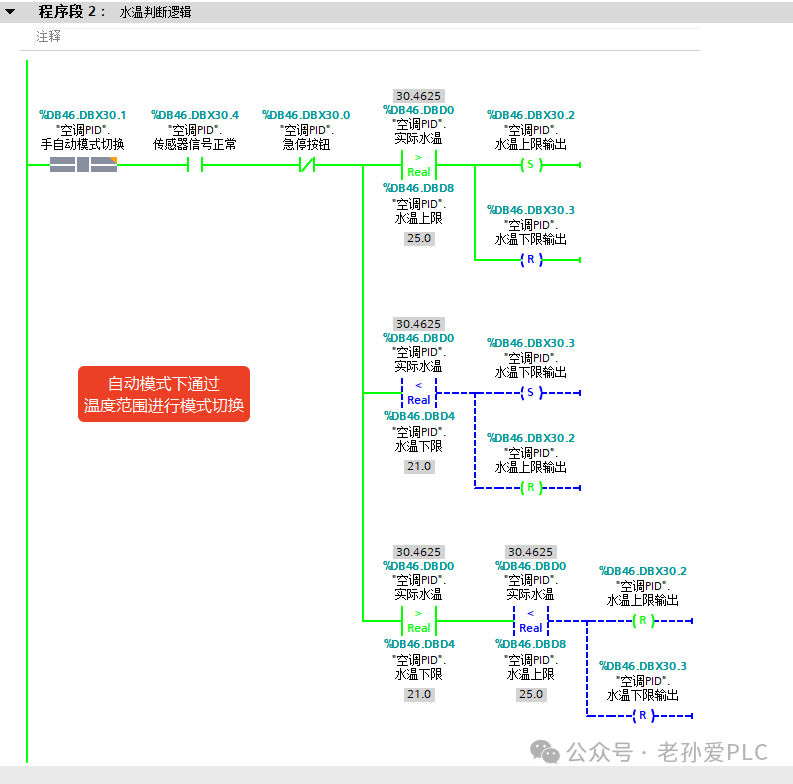Screen dimensions: 793x784
Task: Click the 注释 comment field
Action: [x=368, y=37]
